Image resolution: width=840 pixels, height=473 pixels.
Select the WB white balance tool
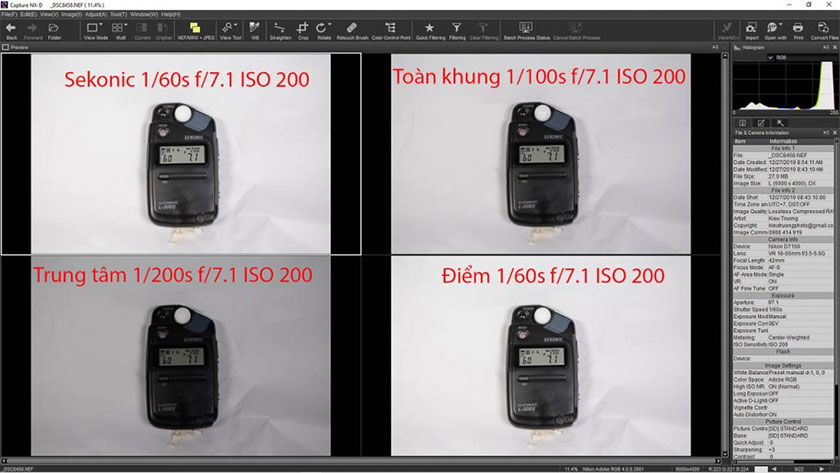tap(255, 31)
